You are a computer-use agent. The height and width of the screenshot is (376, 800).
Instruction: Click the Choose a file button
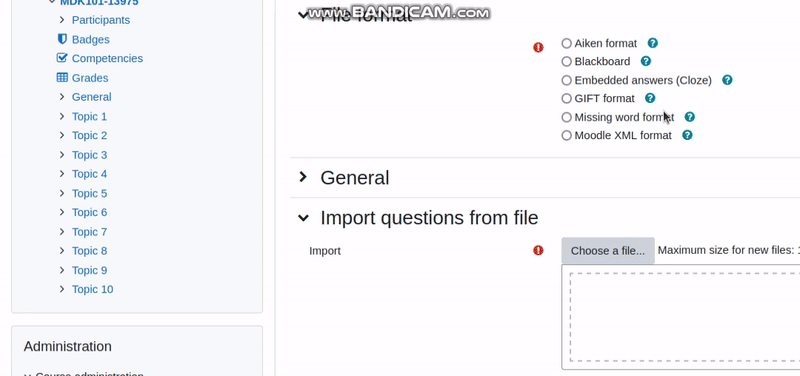(608, 250)
